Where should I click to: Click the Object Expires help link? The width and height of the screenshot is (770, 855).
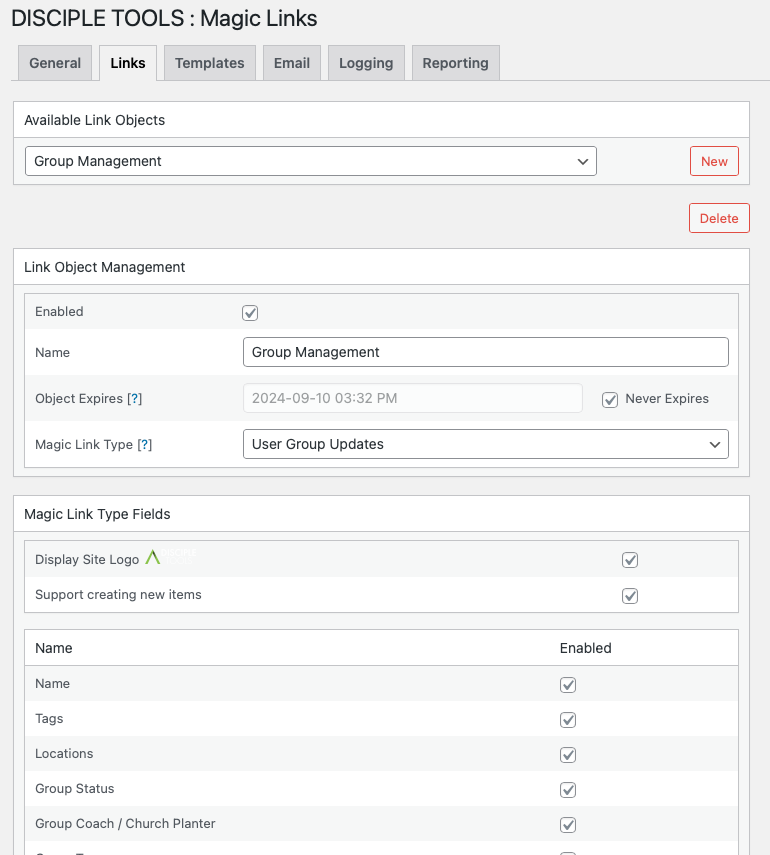coord(135,399)
